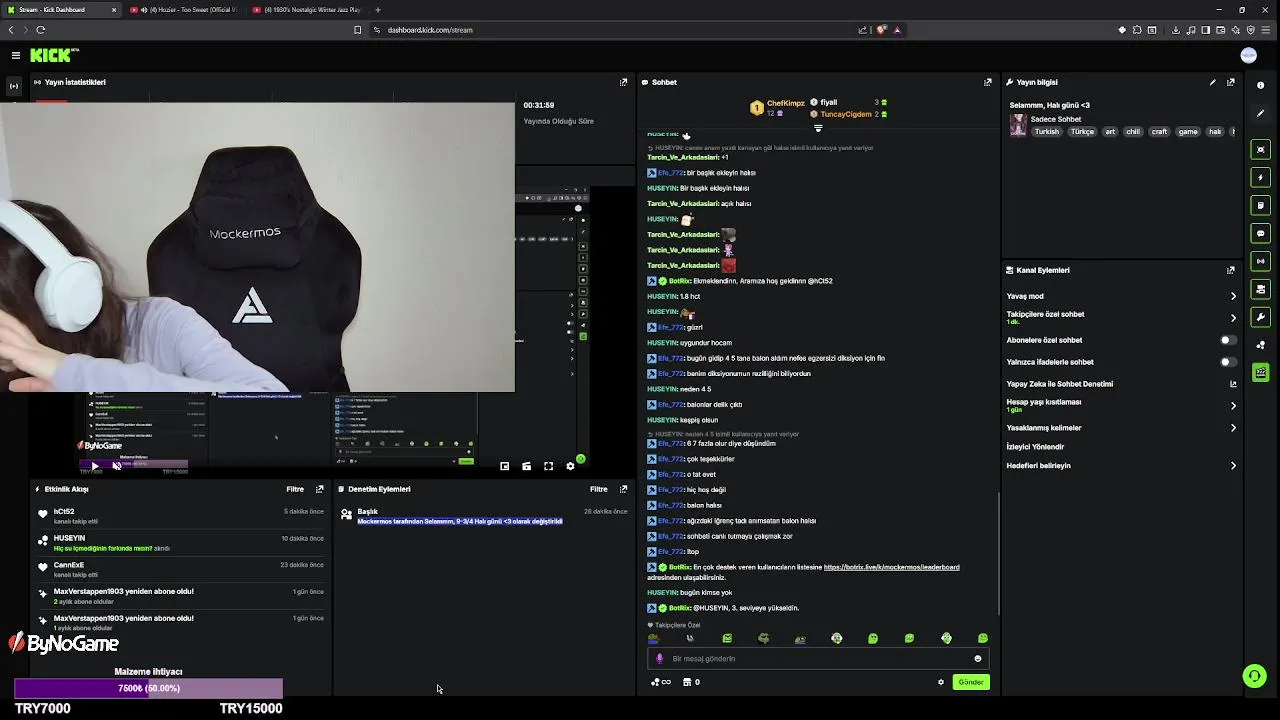Expand the chat leaderboard dropdown arrow
Image resolution: width=1280 pixels, height=720 pixels.
tap(818, 128)
